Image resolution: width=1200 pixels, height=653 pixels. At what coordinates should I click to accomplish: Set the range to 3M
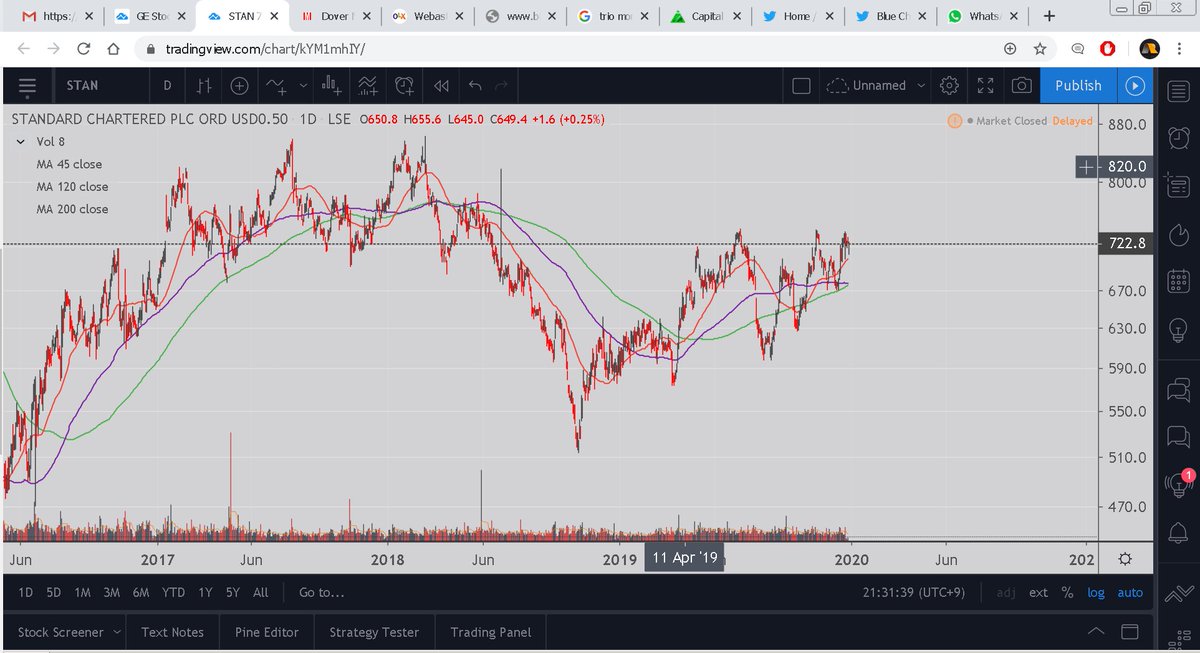pyautogui.click(x=111, y=592)
